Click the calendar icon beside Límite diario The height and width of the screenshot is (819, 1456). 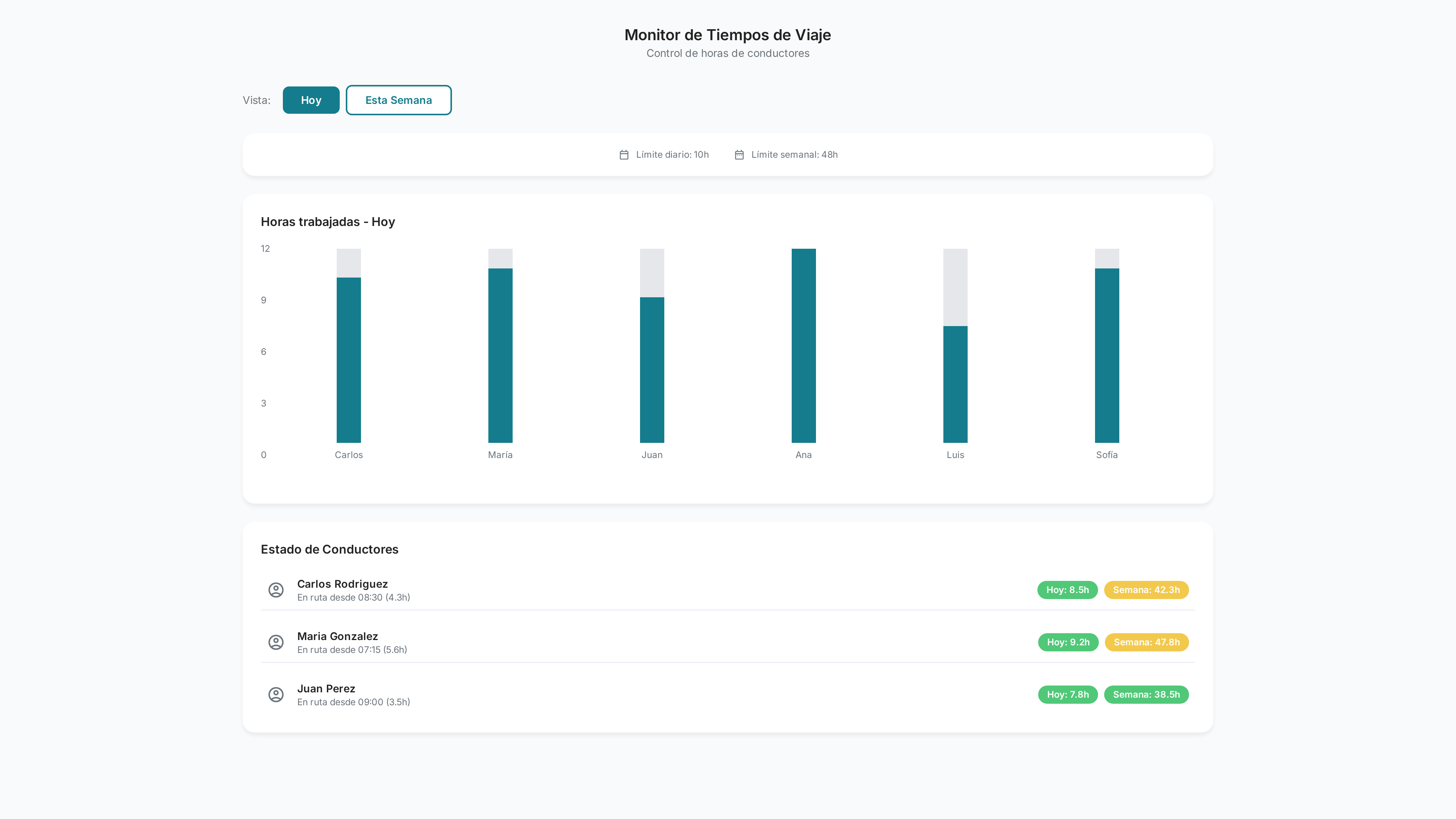624,155
